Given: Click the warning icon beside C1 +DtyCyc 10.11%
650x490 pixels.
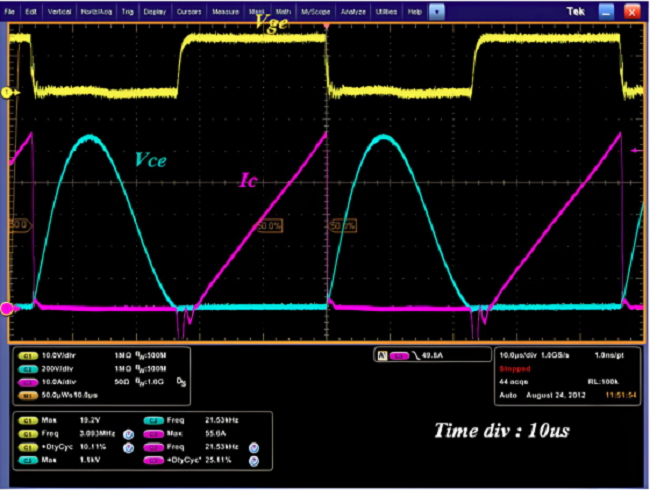Looking at the screenshot, I should click(127, 448).
